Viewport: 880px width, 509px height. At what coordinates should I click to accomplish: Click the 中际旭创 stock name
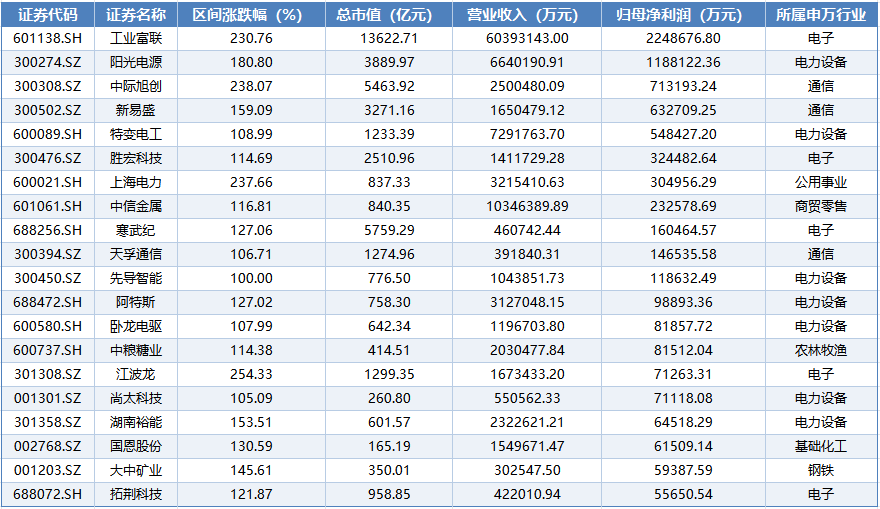click(x=136, y=86)
